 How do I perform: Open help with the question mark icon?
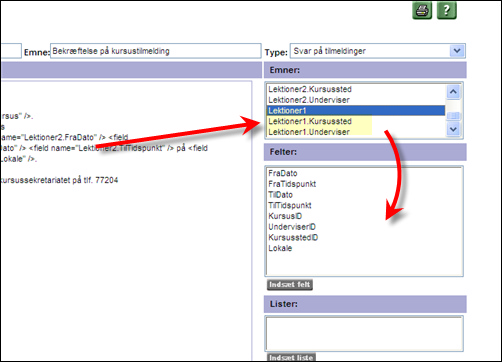[x=447, y=11]
